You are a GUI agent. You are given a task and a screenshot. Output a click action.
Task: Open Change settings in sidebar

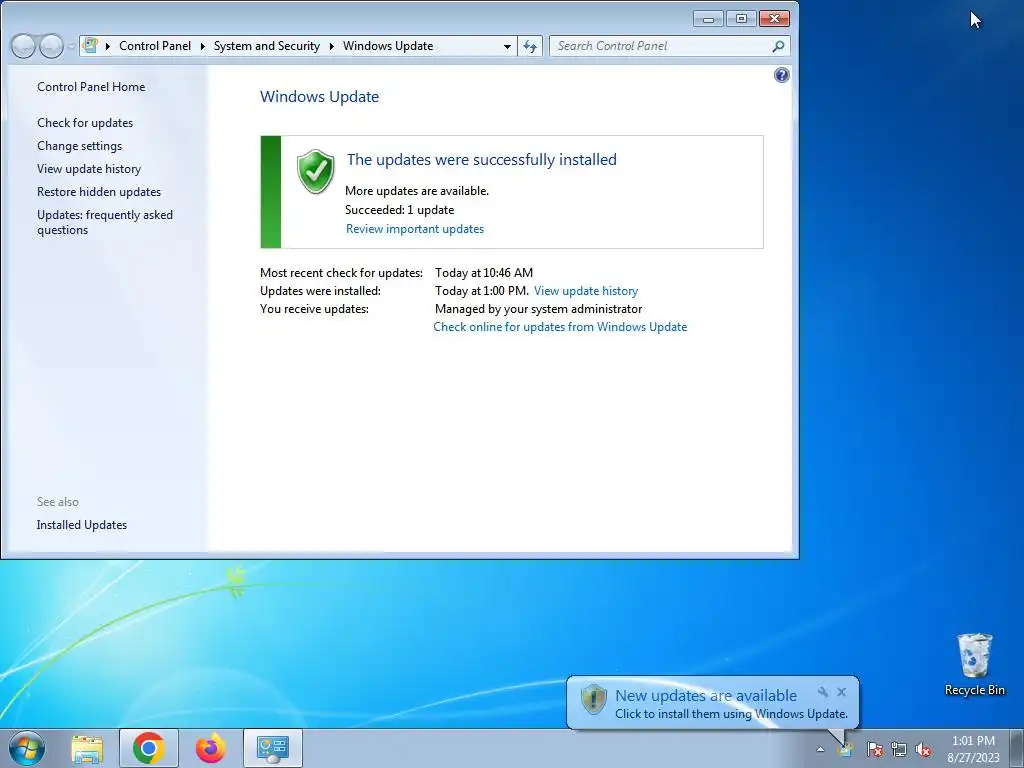(x=79, y=146)
